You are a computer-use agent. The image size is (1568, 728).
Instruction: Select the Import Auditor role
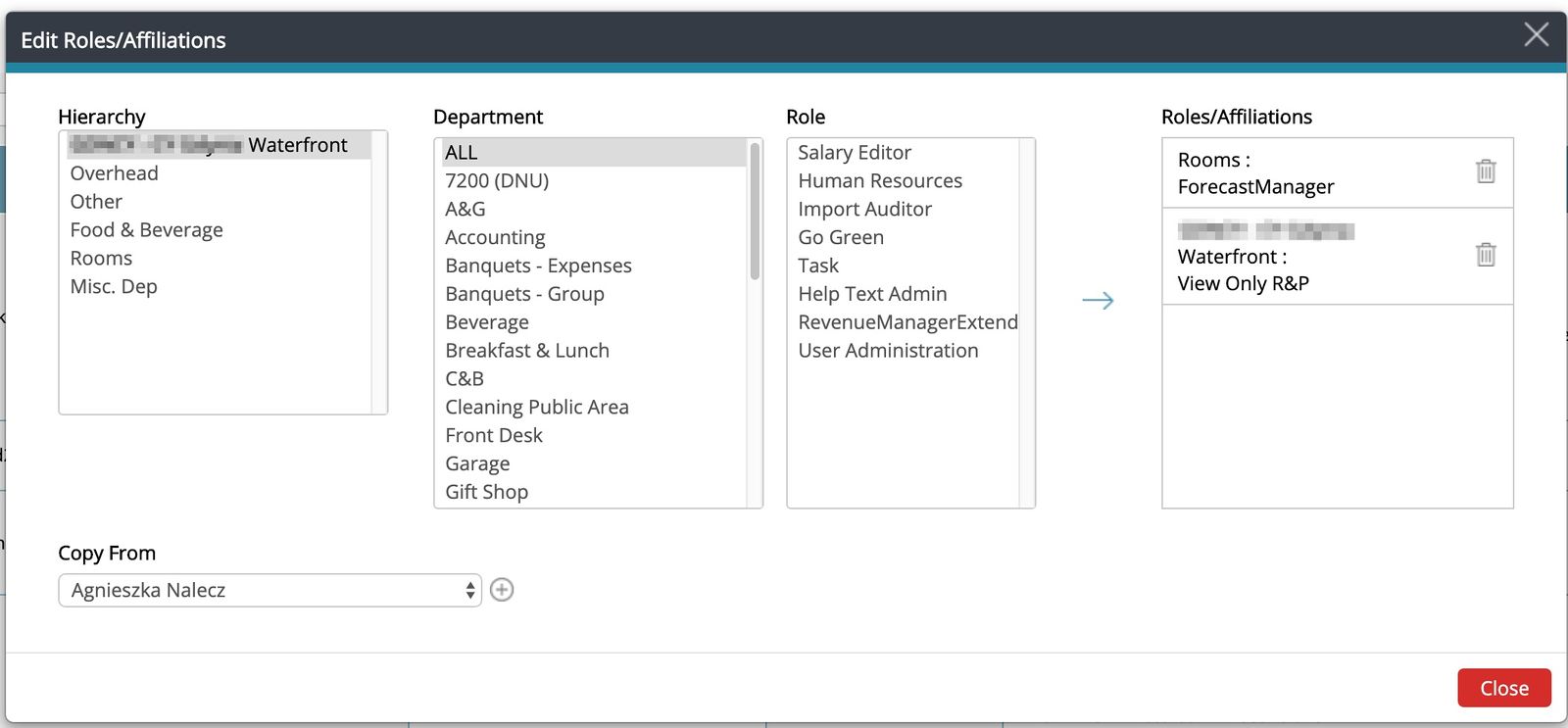864,210
